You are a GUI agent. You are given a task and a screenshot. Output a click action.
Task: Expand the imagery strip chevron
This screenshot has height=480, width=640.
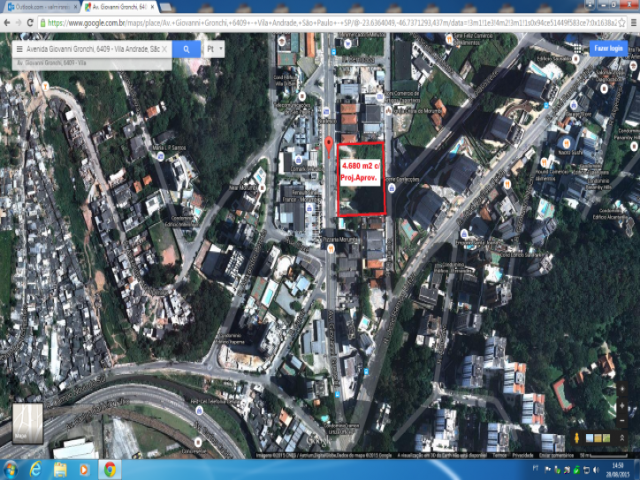pos(622,438)
